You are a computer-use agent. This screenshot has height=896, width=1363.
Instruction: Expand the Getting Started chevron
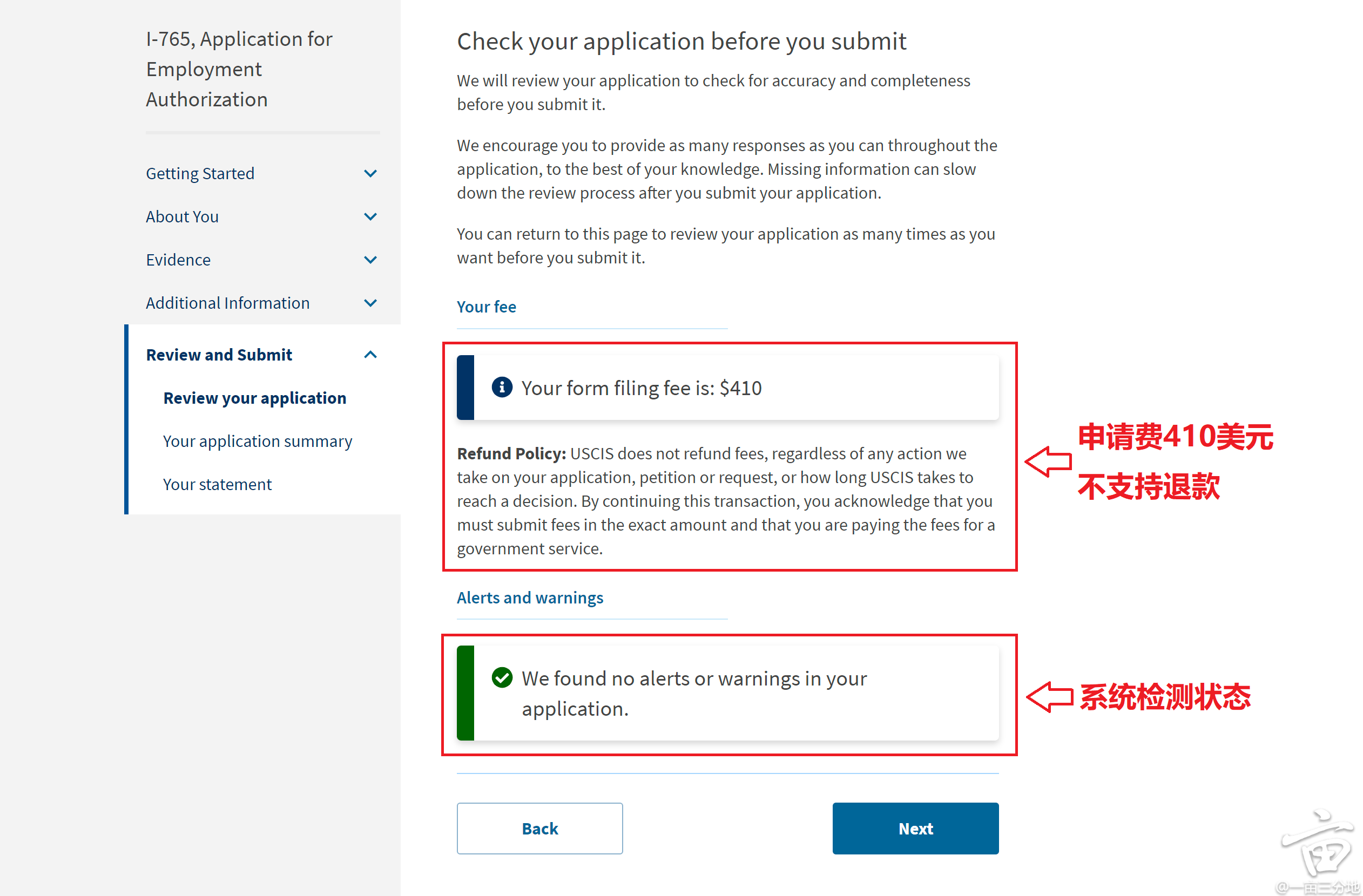point(370,173)
